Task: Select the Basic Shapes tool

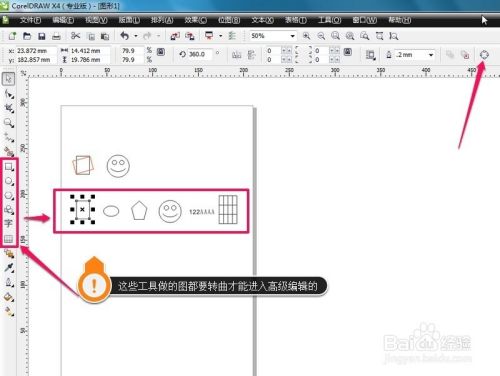Action: [x=9, y=210]
